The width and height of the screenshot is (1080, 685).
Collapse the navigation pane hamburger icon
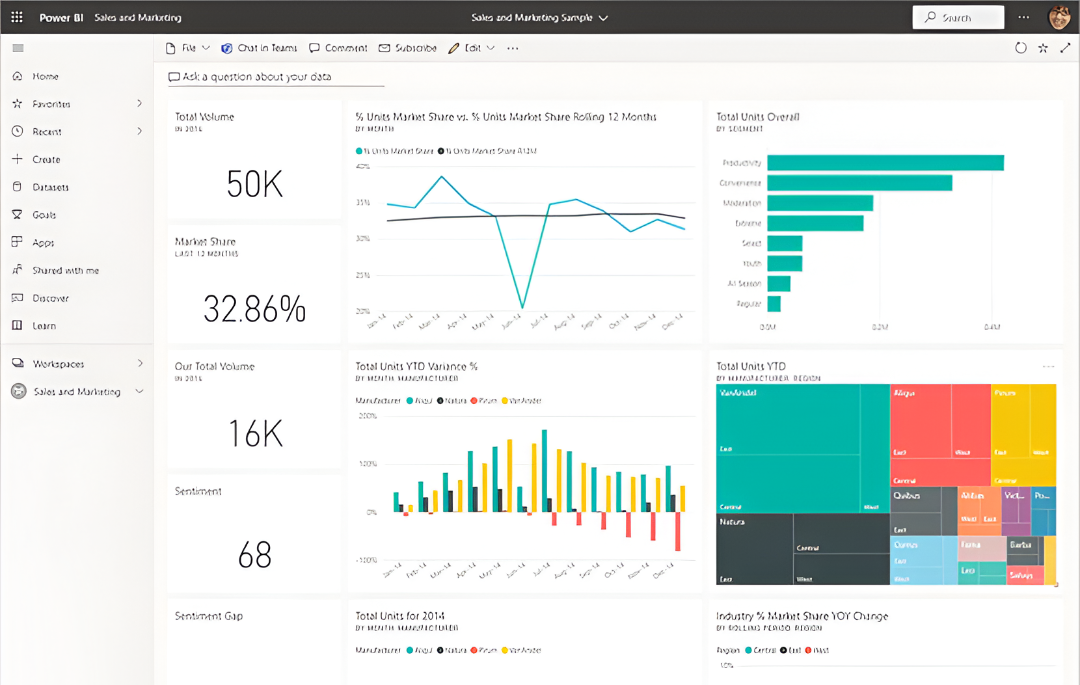click(x=18, y=48)
